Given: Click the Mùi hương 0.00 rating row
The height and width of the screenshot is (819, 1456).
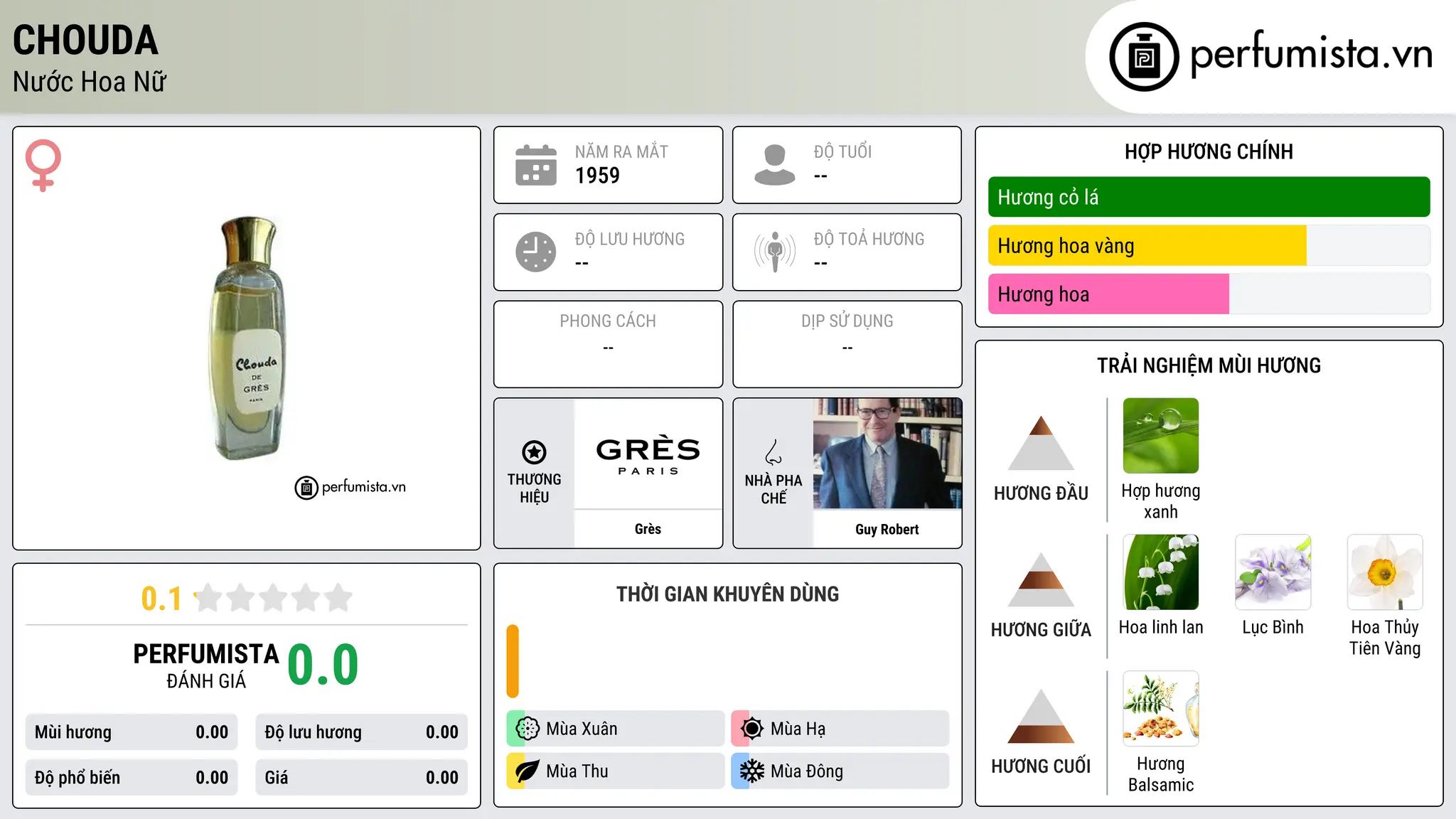Looking at the screenshot, I should point(132,732).
